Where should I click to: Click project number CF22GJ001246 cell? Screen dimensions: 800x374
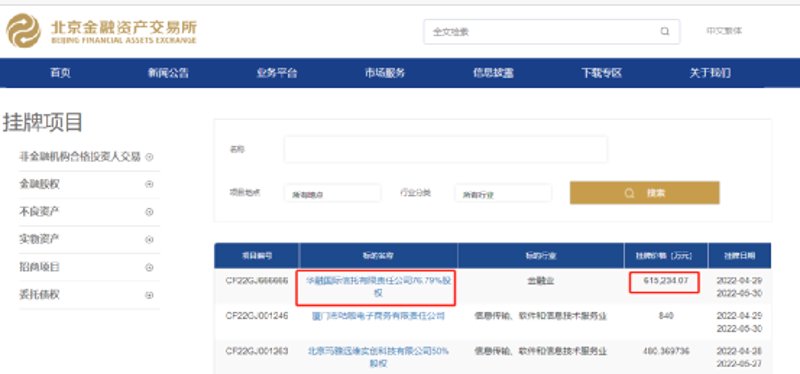(x=257, y=316)
